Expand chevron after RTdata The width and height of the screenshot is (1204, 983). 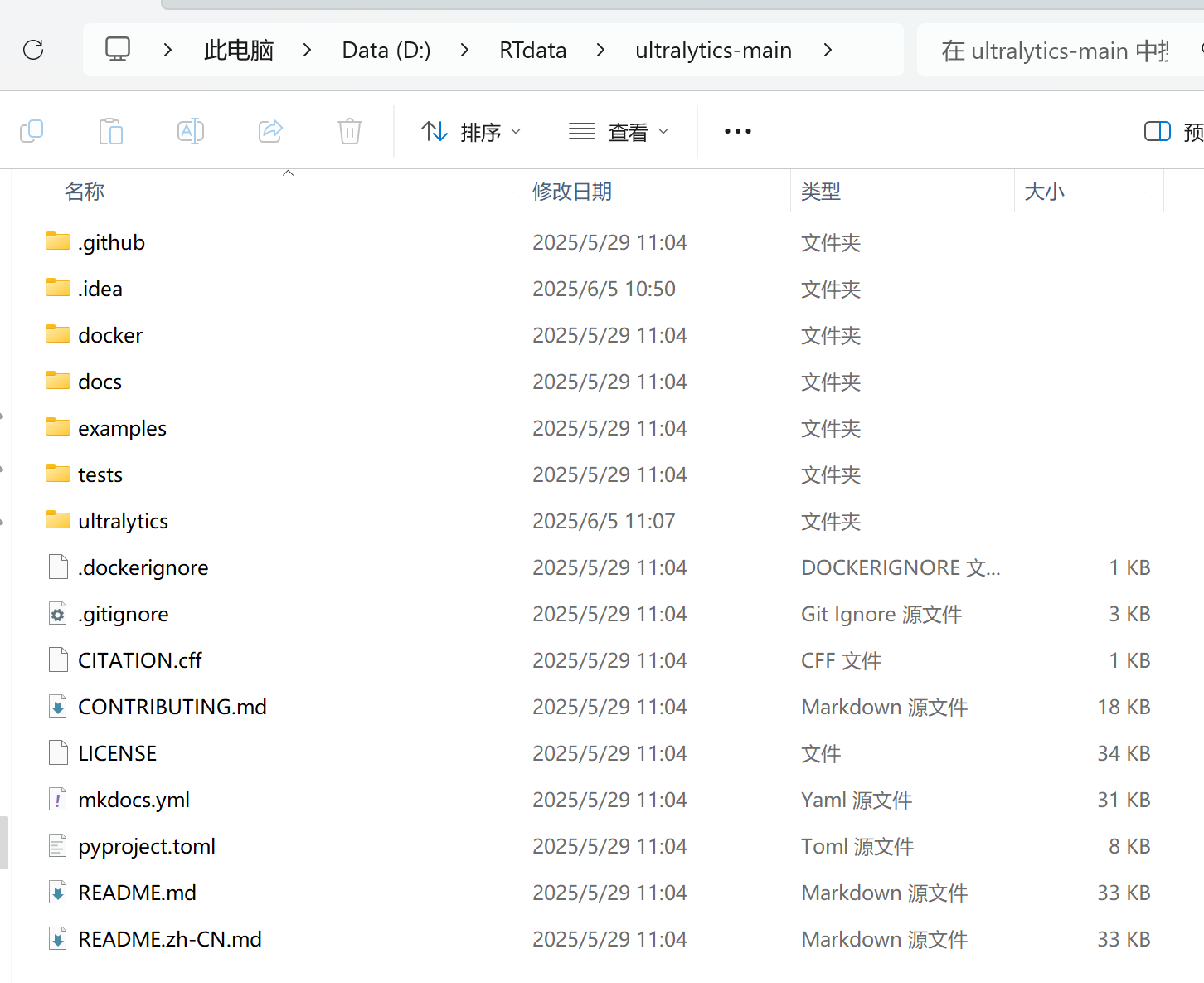[600, 50]
